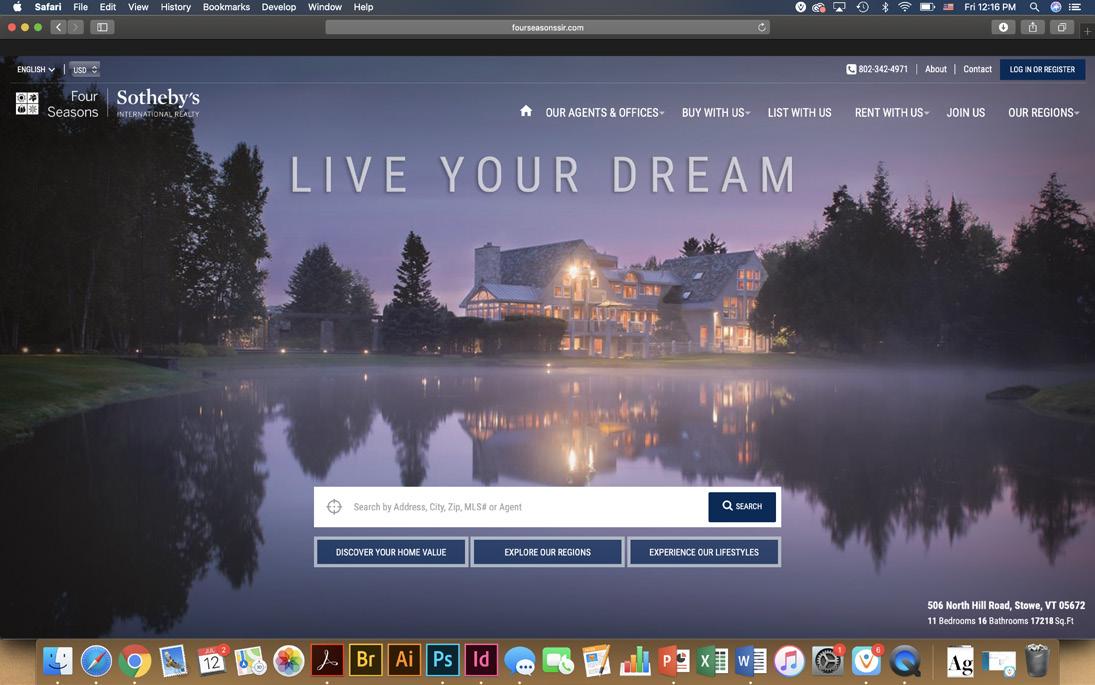1095x685 pixels.
Task: Open Microsoft Excel from the dock
Action: pyautogui.click(x=712, y=661)
